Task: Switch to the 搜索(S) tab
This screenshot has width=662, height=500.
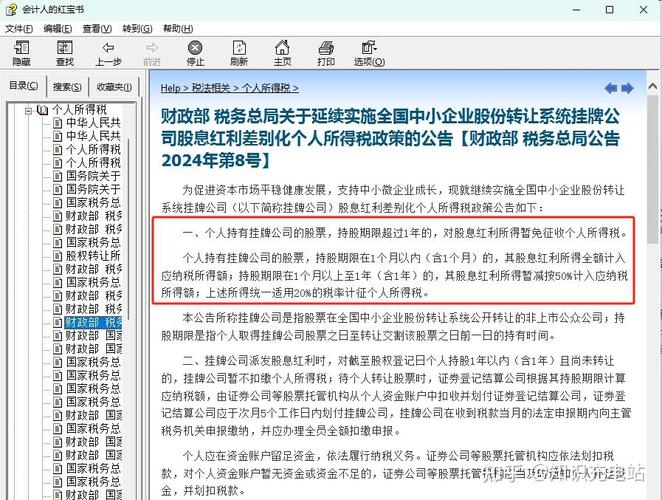Action: tap(67, 87)
